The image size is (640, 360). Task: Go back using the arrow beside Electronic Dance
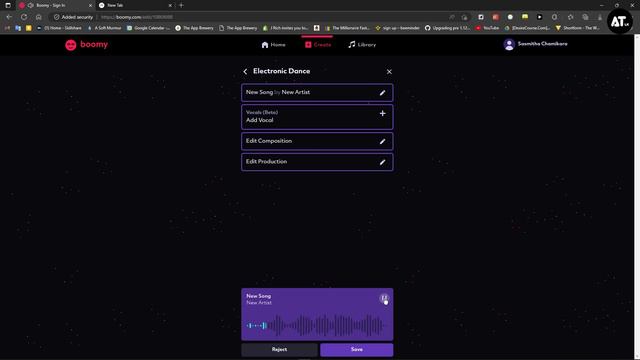click(245, 71)
